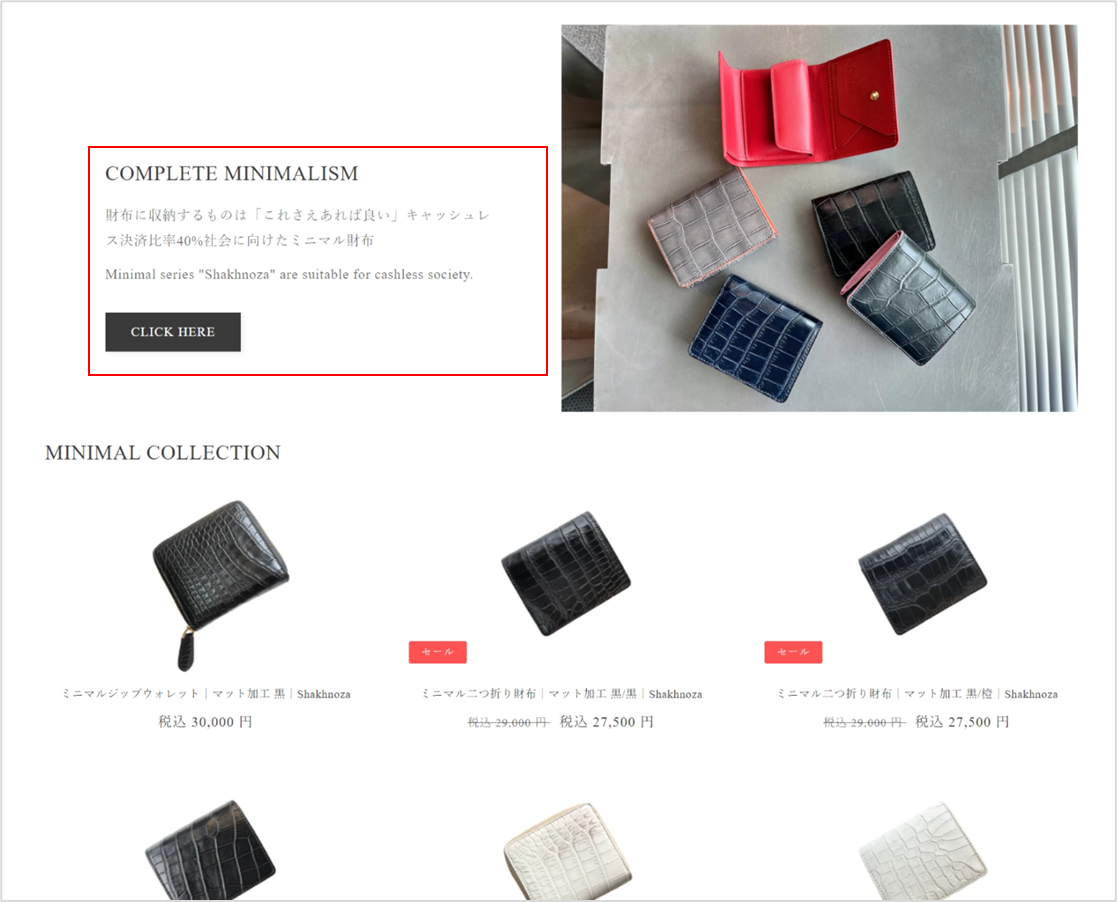The height and width of the screenshot is (902, 1117).
Task: Click the セール badge on 黒/橙 wallet
Action: pyautogui.click(x=793, y=652)
